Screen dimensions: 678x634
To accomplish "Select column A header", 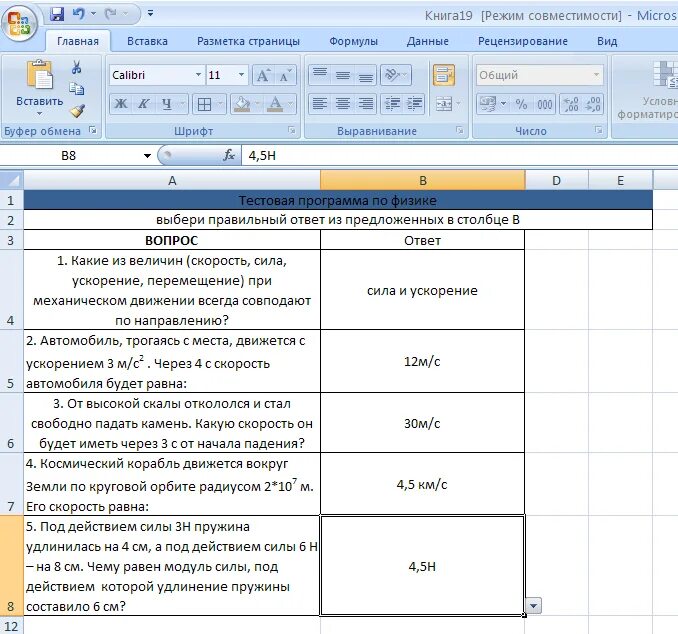I will 172,180.
